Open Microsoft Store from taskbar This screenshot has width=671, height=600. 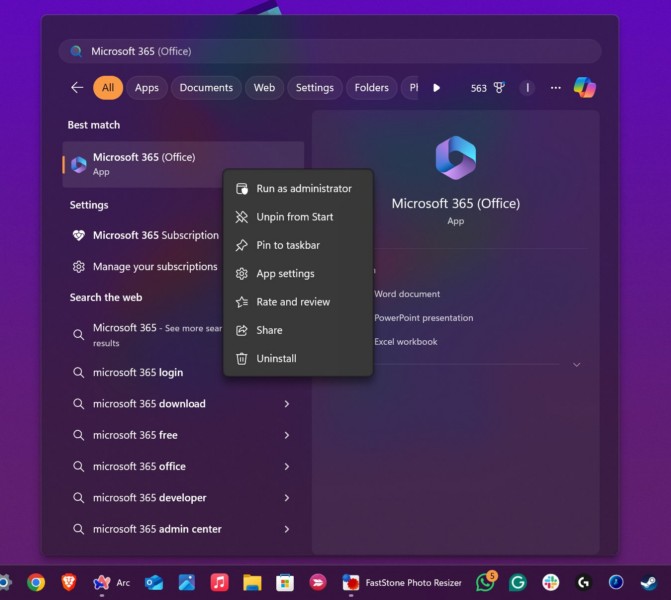coord(285,582)
